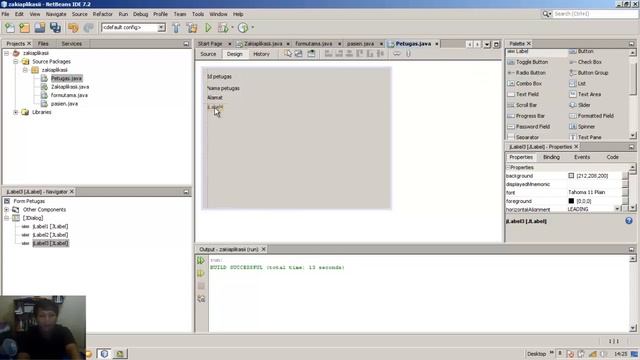Collapse the zakiaplikasi package node

25,70
